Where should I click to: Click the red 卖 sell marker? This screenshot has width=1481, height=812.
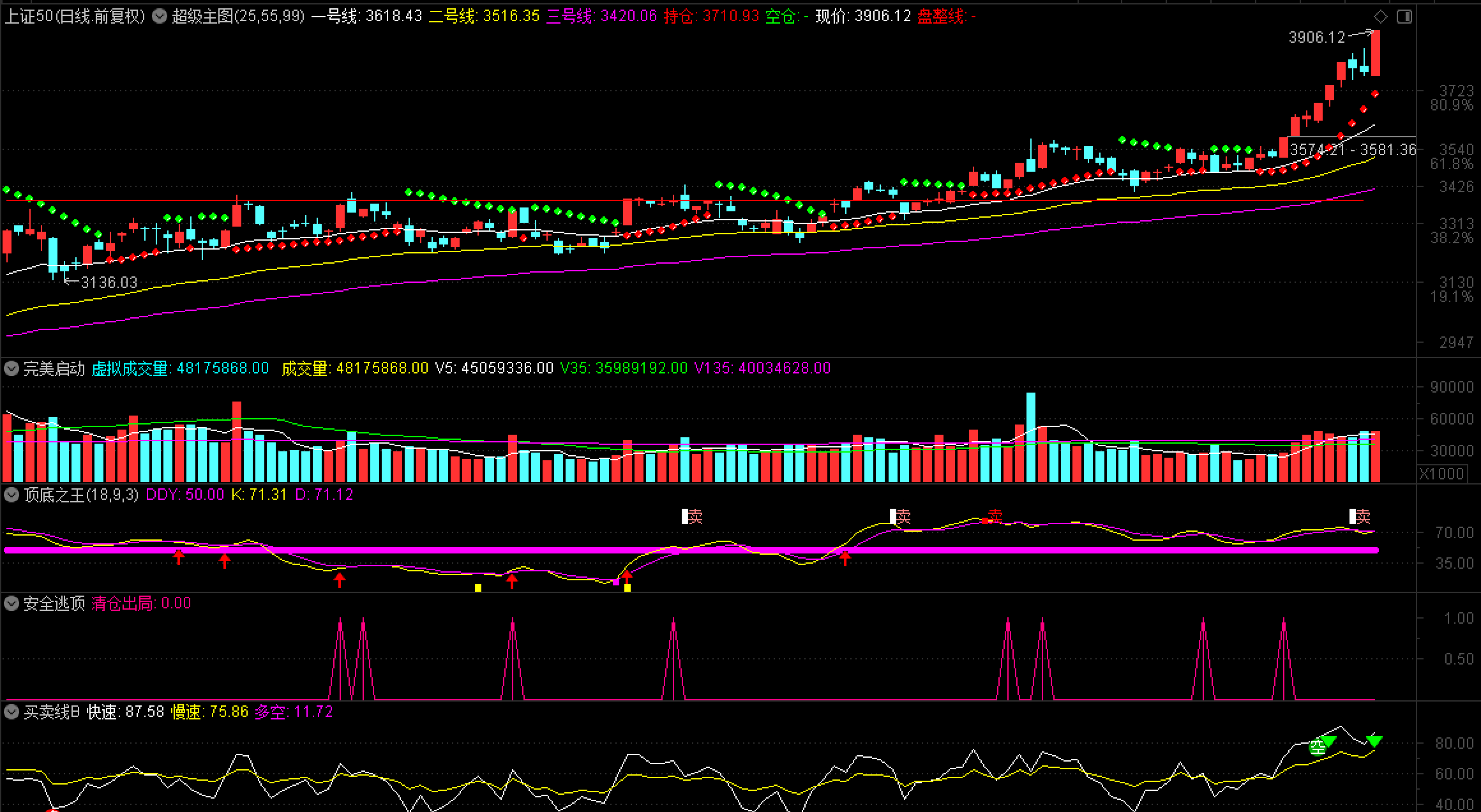click(x=995, y=516)
